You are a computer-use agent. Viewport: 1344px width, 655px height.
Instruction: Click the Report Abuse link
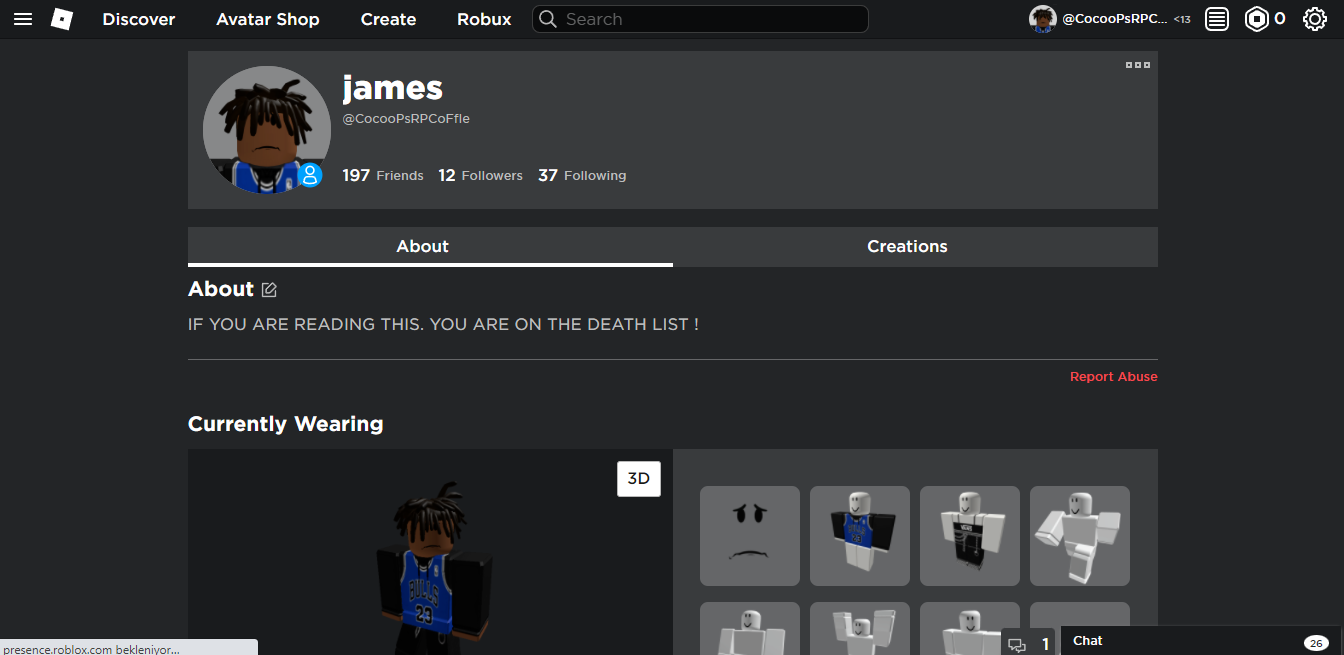[1114, 377]
